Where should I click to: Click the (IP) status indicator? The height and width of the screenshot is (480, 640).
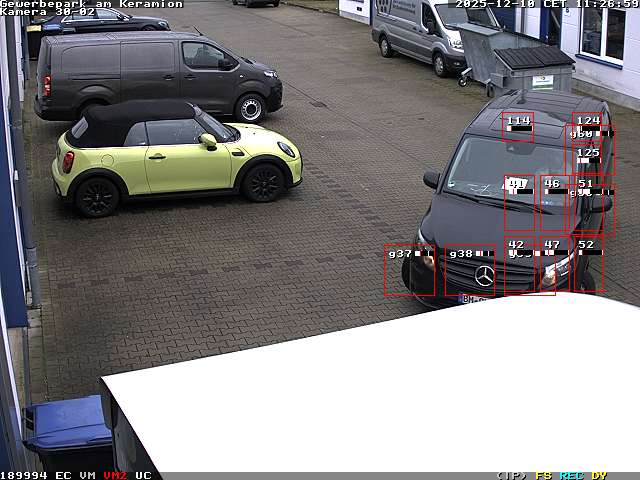point(511,475)
